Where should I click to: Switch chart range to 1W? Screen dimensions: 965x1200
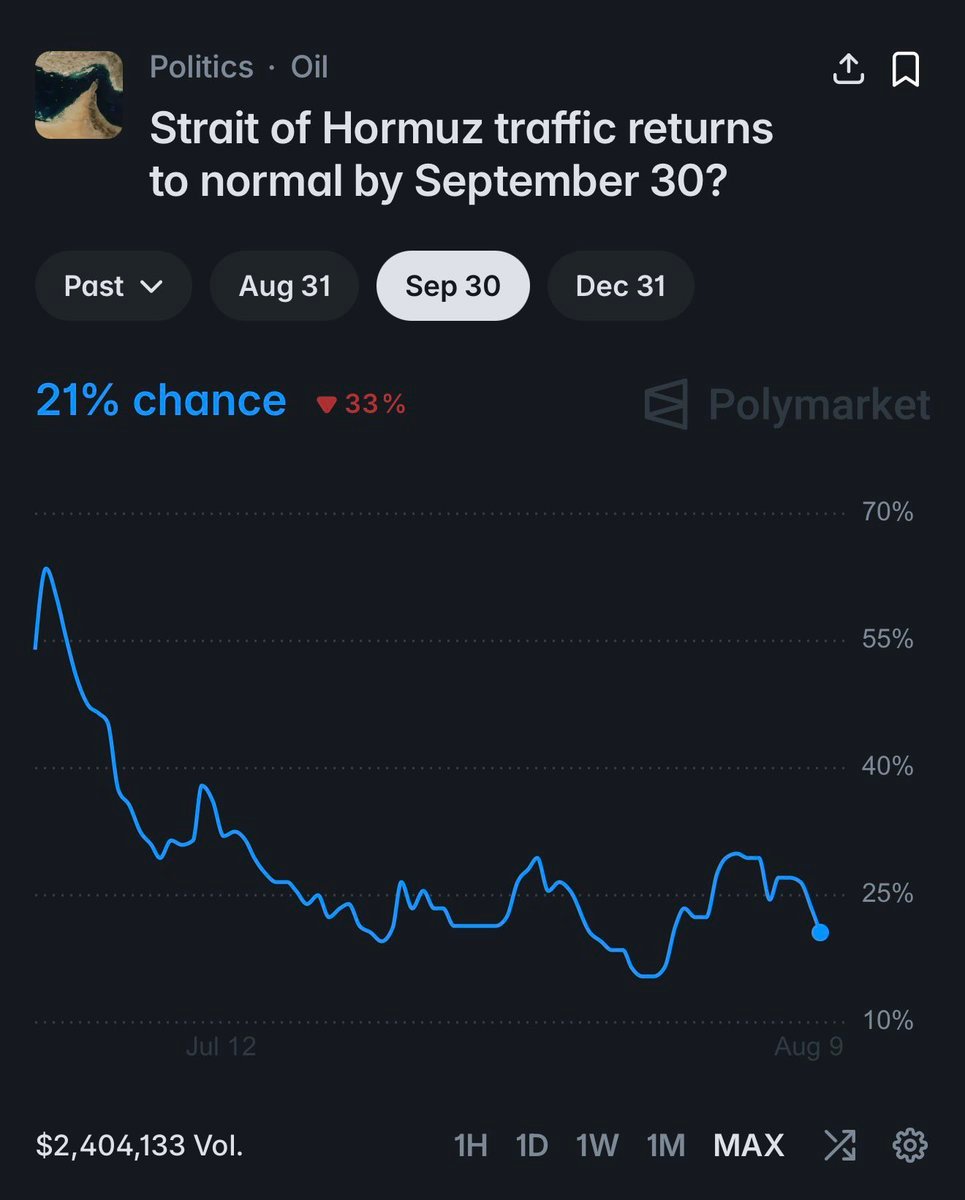pos(598,1145)
